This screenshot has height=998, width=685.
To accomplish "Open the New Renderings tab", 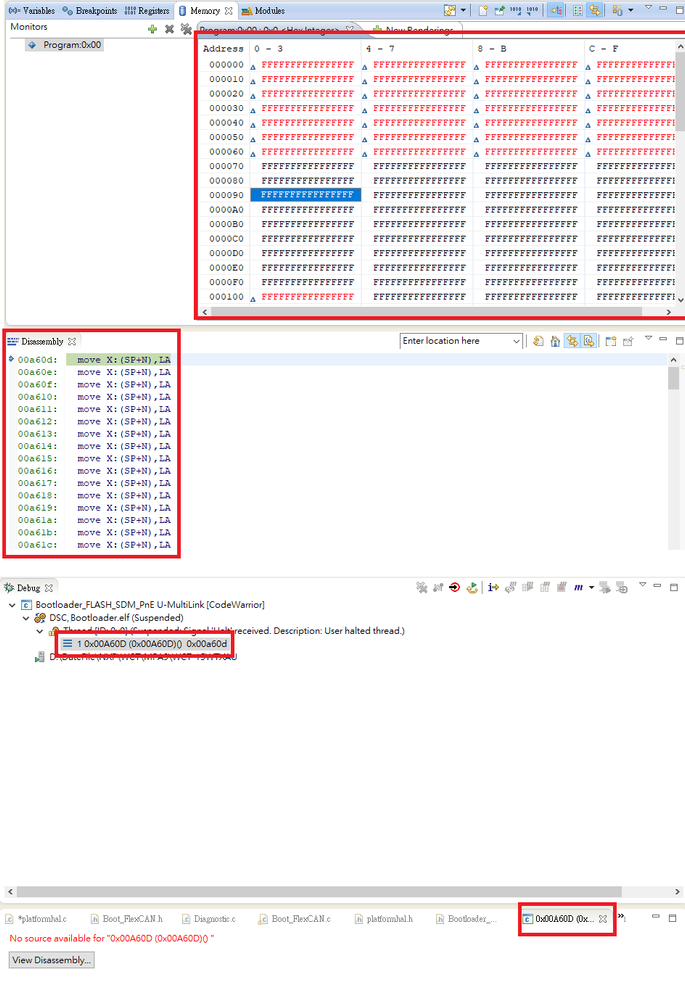I will tap(414, 30).
